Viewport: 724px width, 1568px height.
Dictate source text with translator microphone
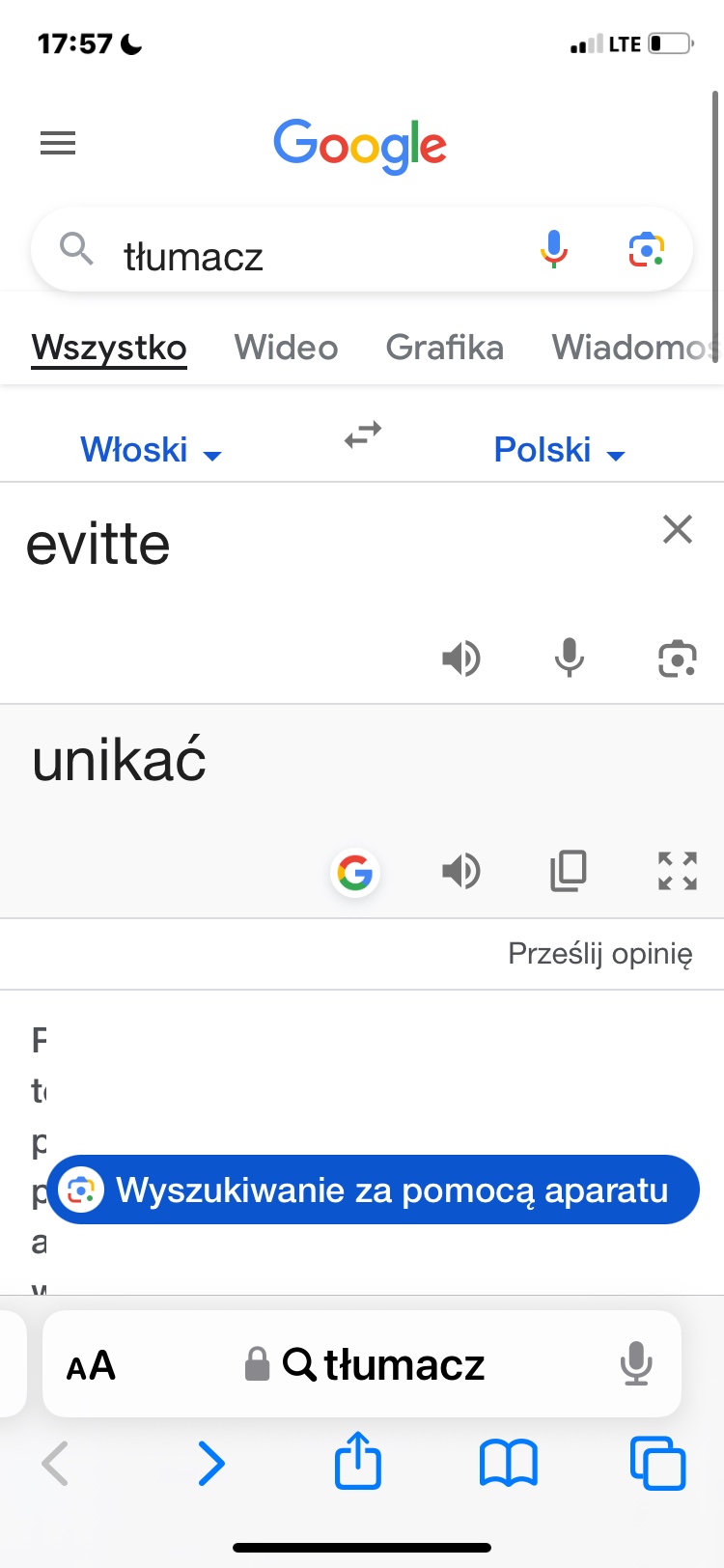point(570,658)
